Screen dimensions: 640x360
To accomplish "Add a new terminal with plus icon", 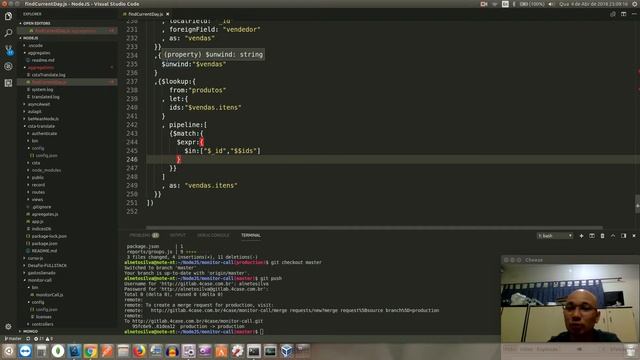I will click(x=581, y=236).
